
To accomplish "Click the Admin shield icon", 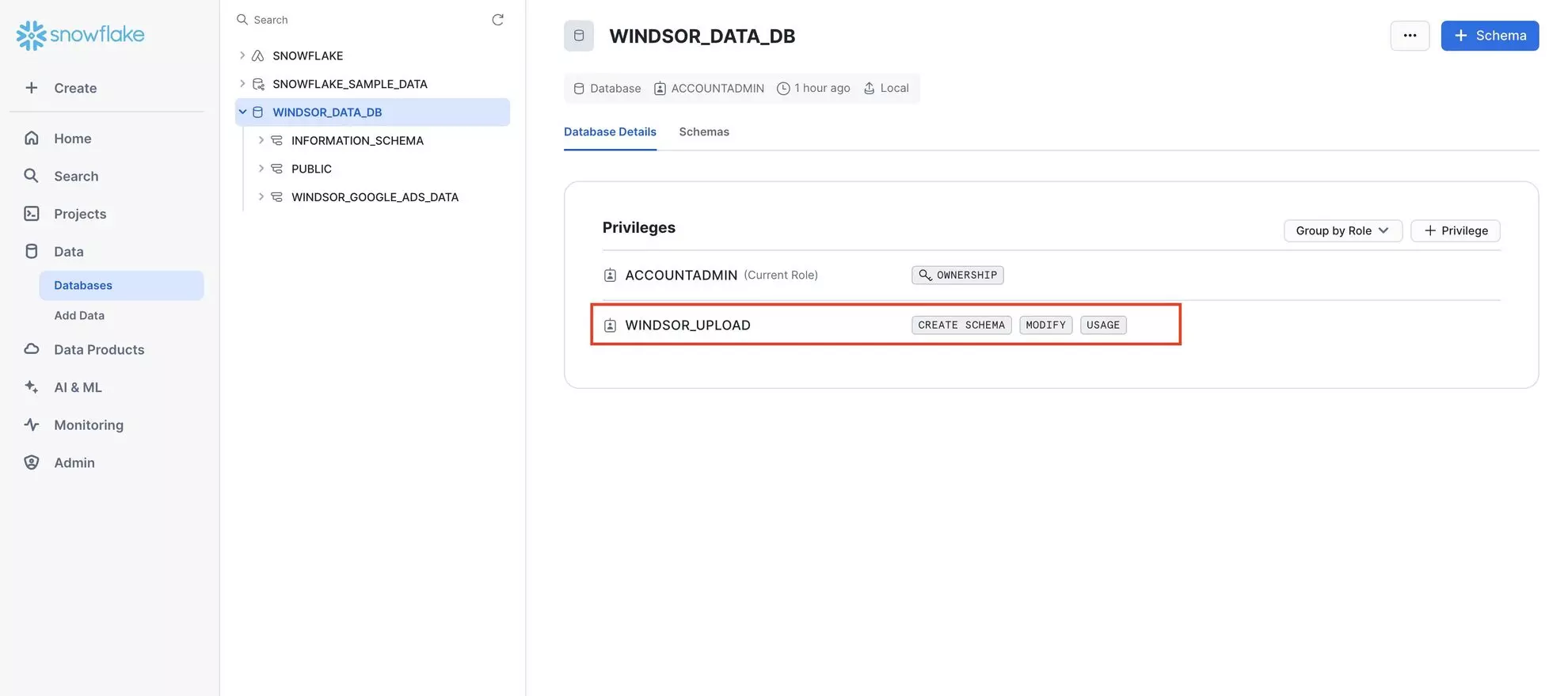I will click(32, 462).
